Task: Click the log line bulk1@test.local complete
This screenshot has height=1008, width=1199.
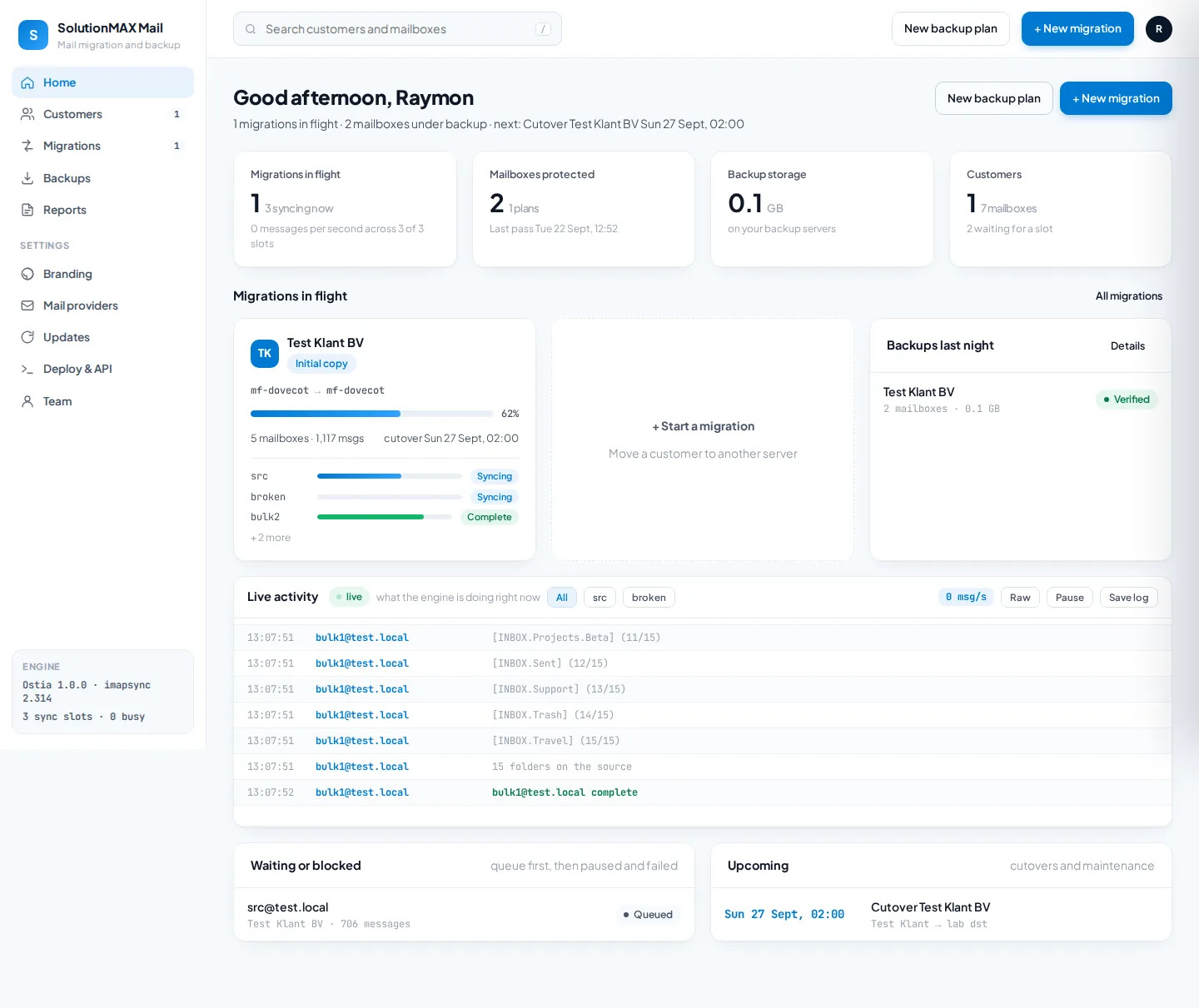Action: 702,792
